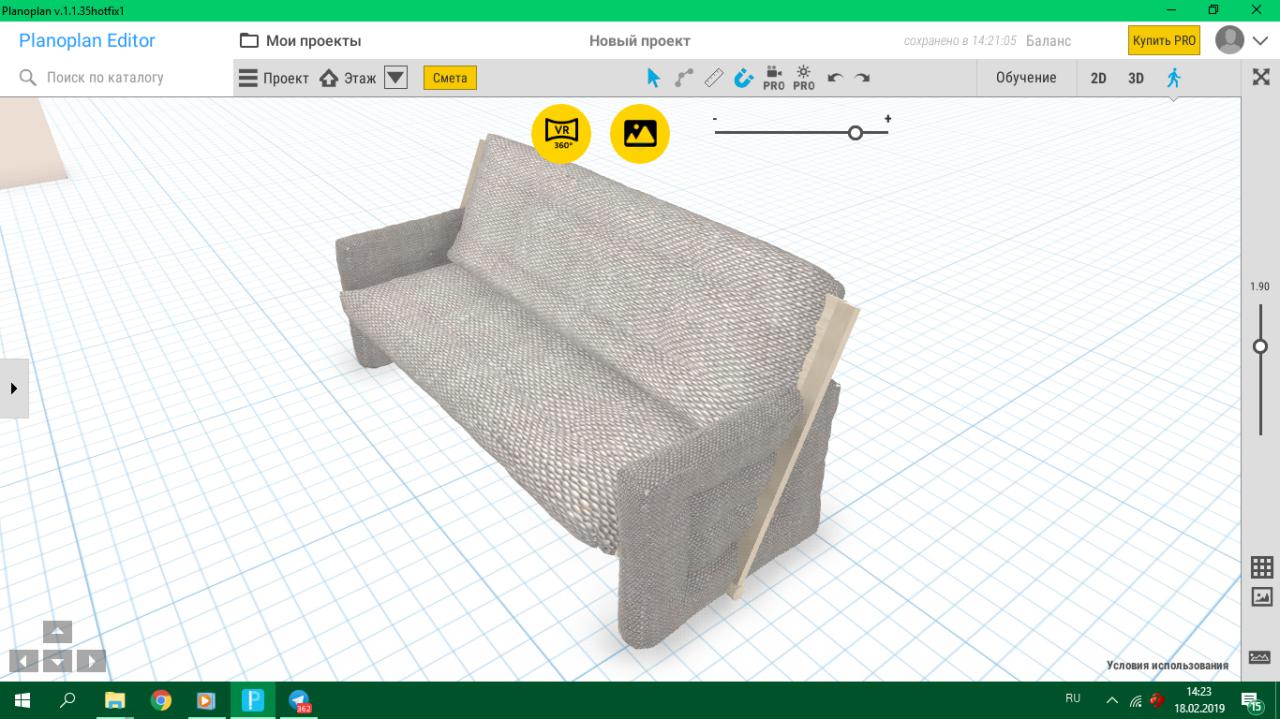Toggle the magnet snapping tool

pos(743,78)
